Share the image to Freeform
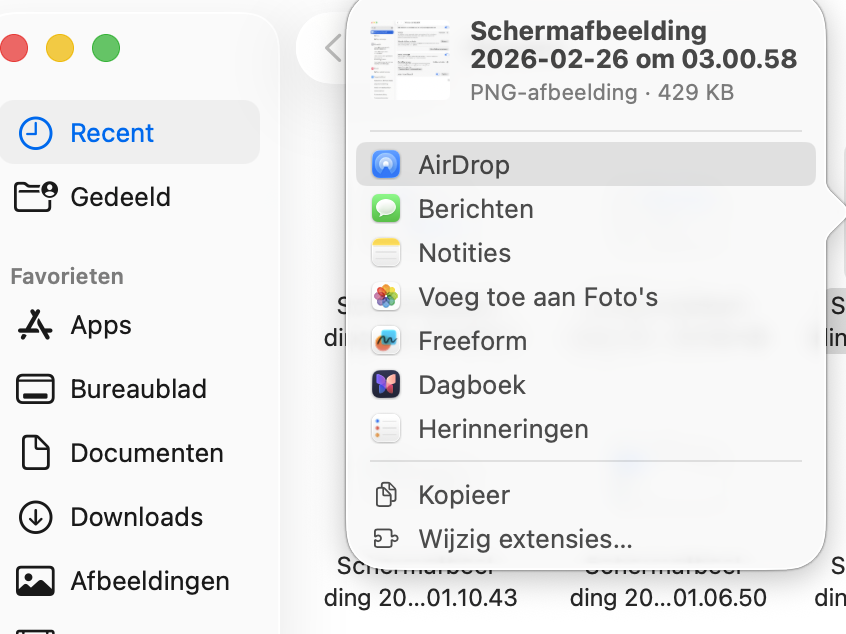This screenshot has height=634, width=846. pyautogui.click(x=472, y=341)
